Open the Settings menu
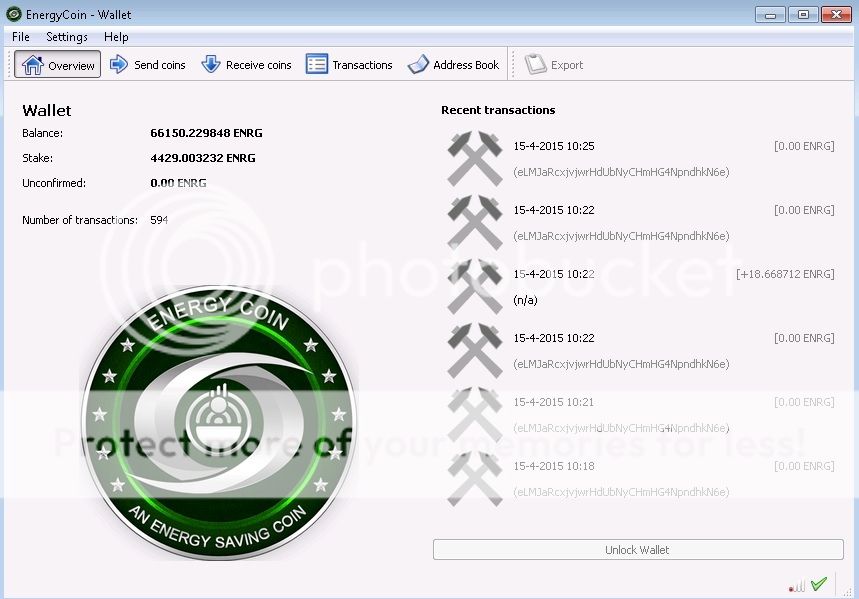Viewport: 859px width, 599px height. coord(67,37)
